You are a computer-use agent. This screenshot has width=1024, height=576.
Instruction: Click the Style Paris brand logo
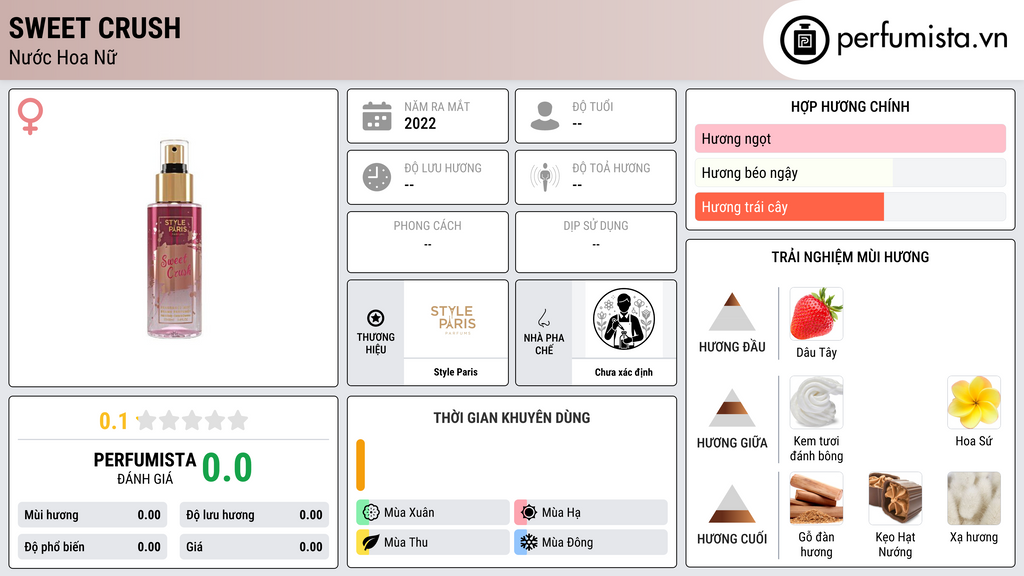[453, 319]
